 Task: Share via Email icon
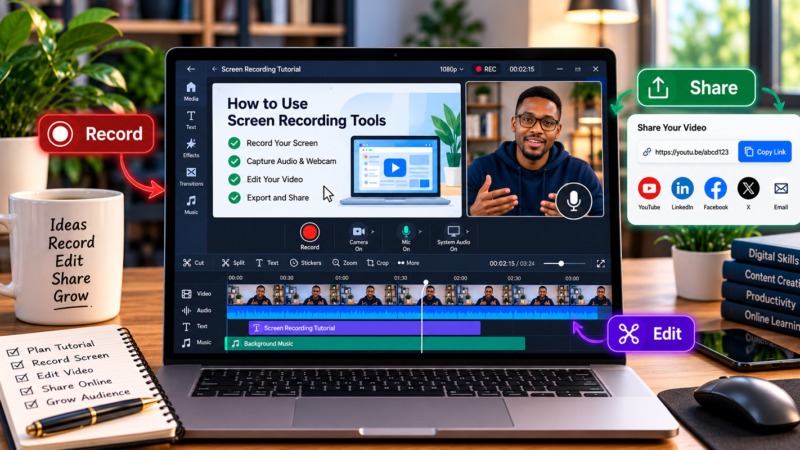(x=781, y=189)
